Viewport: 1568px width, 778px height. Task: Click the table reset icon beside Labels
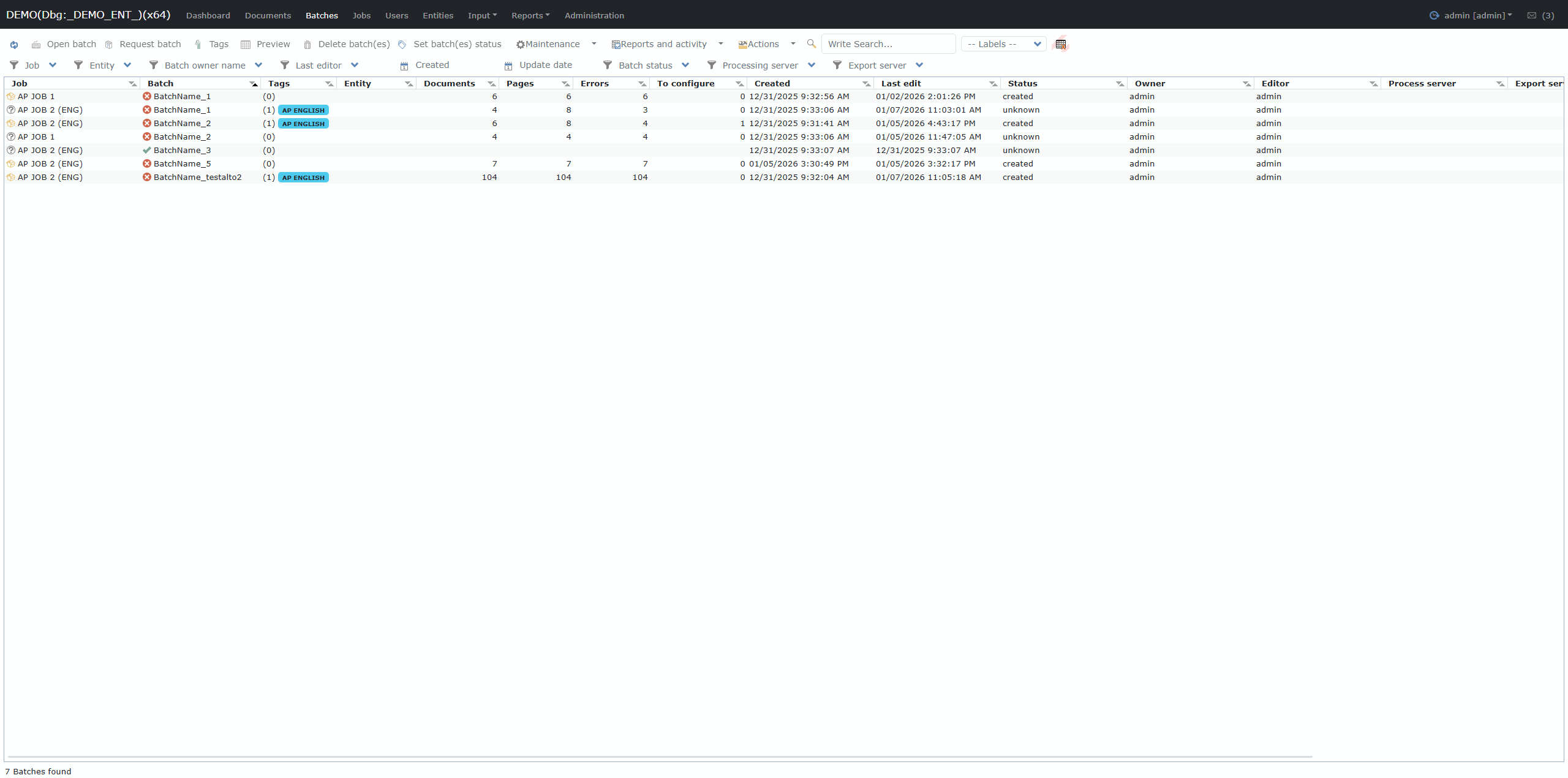pos(1061,44)
